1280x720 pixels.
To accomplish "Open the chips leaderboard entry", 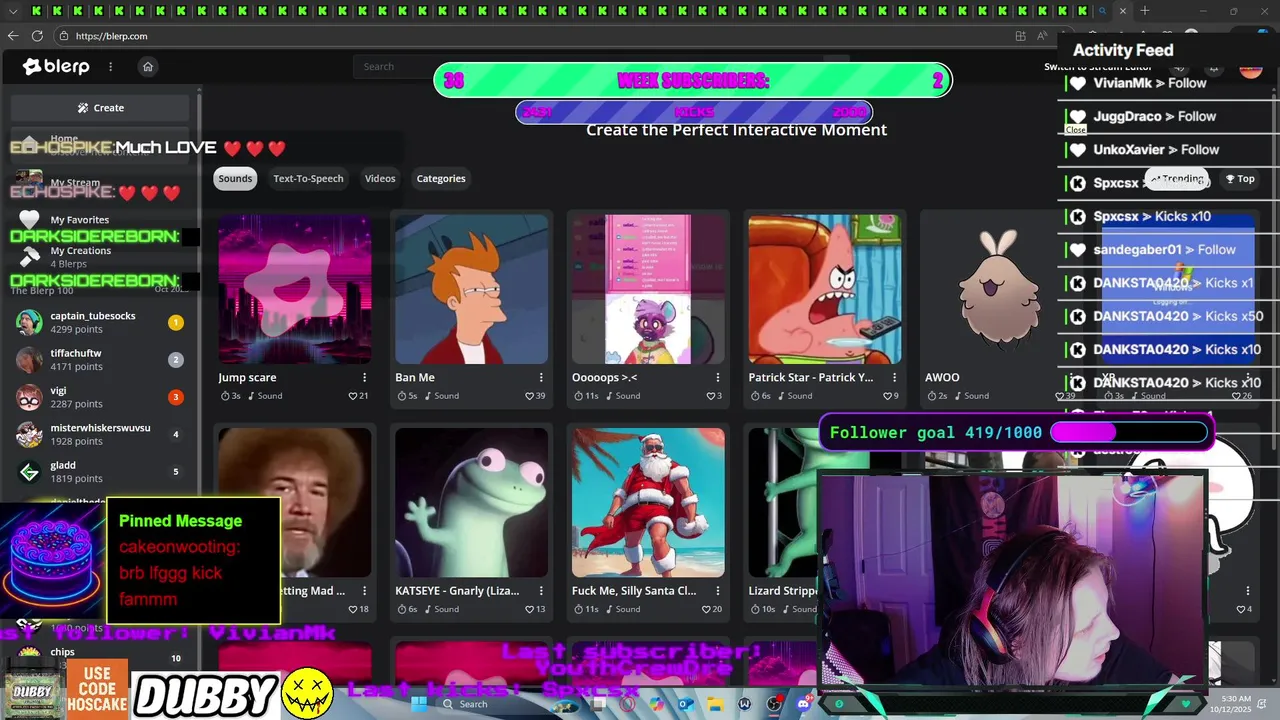I will [100, 657].
